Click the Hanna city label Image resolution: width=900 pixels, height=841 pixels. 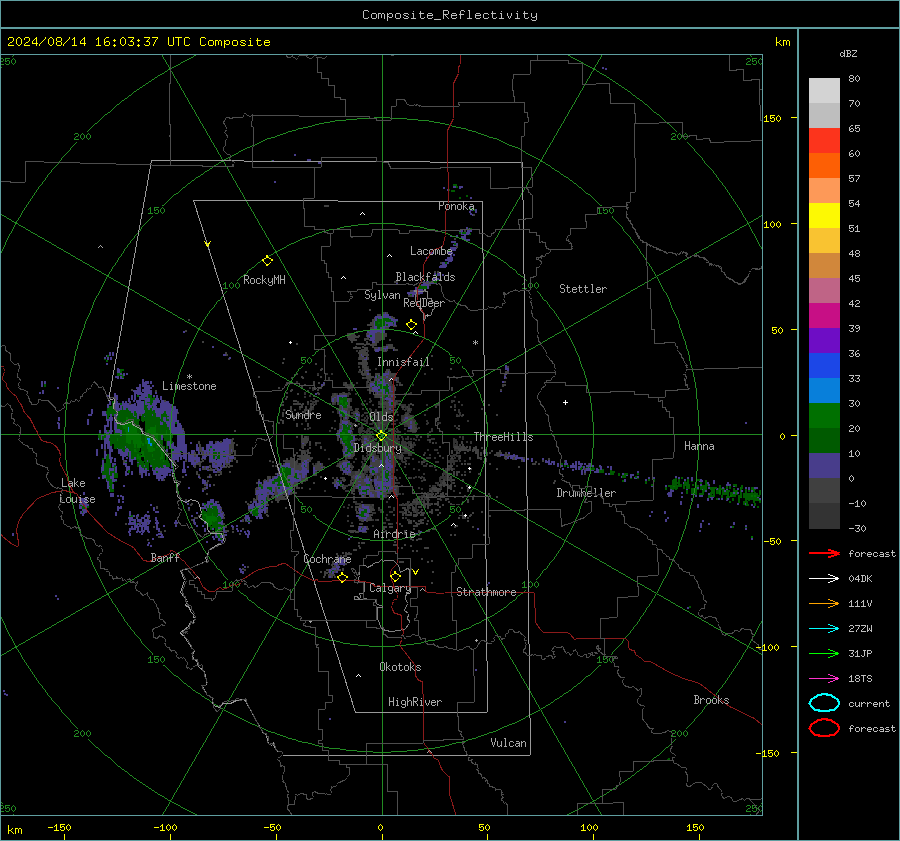click(x=699, y=446)
